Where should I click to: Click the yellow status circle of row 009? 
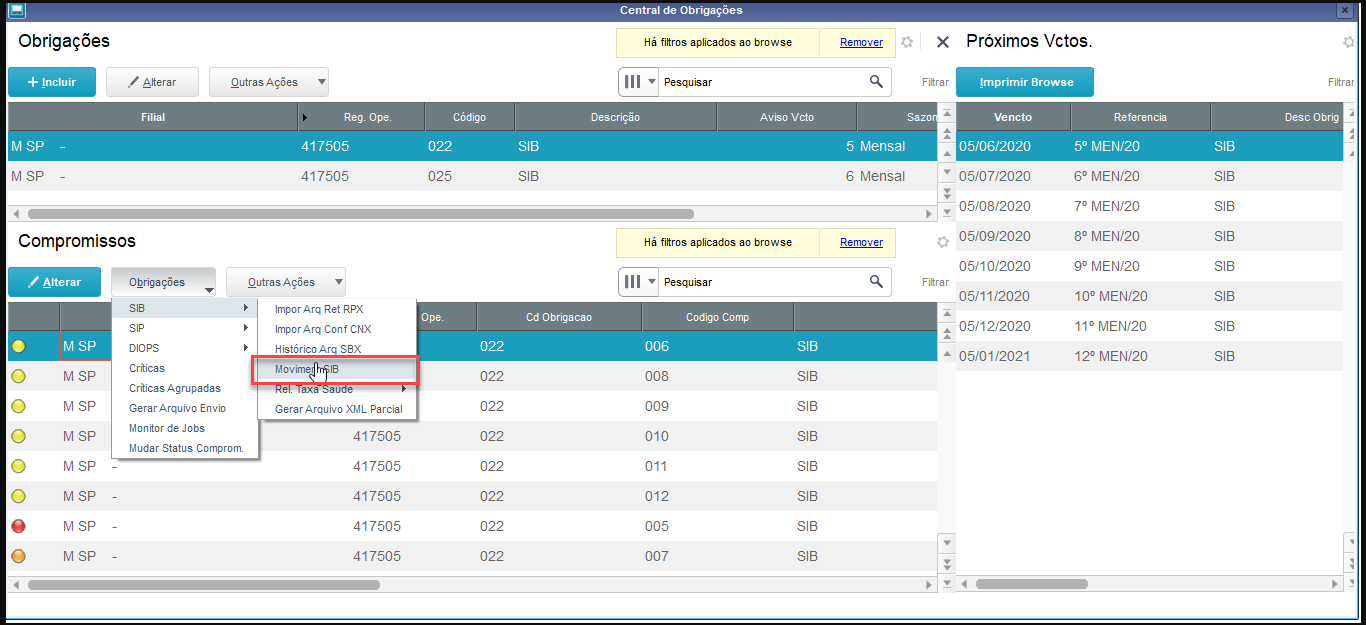[x=18, y=406]
